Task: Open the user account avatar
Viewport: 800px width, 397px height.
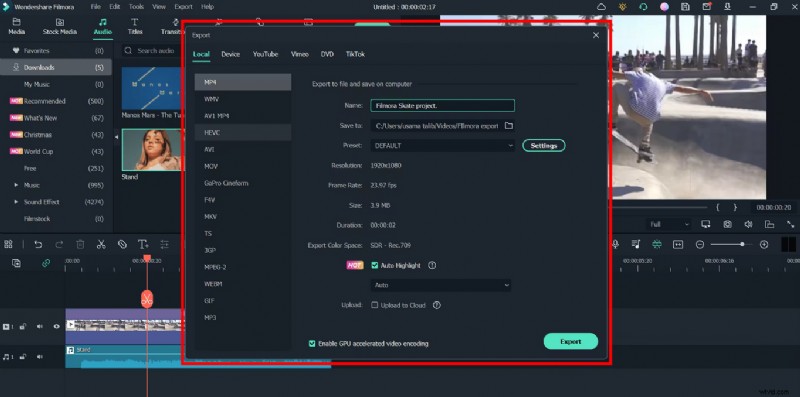Action: (x=664, y=7)
